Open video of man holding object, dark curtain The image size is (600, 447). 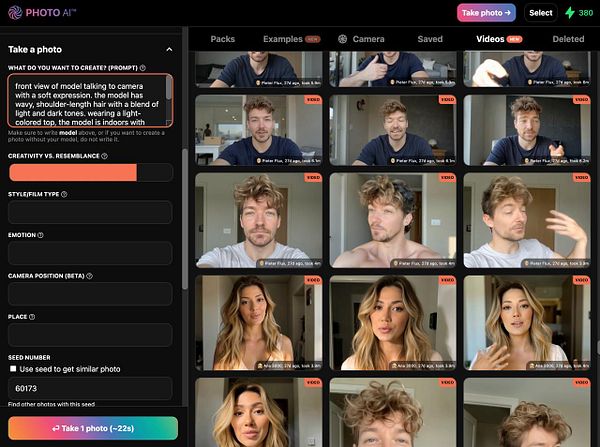pyautogui.click(x=527, y=130)
